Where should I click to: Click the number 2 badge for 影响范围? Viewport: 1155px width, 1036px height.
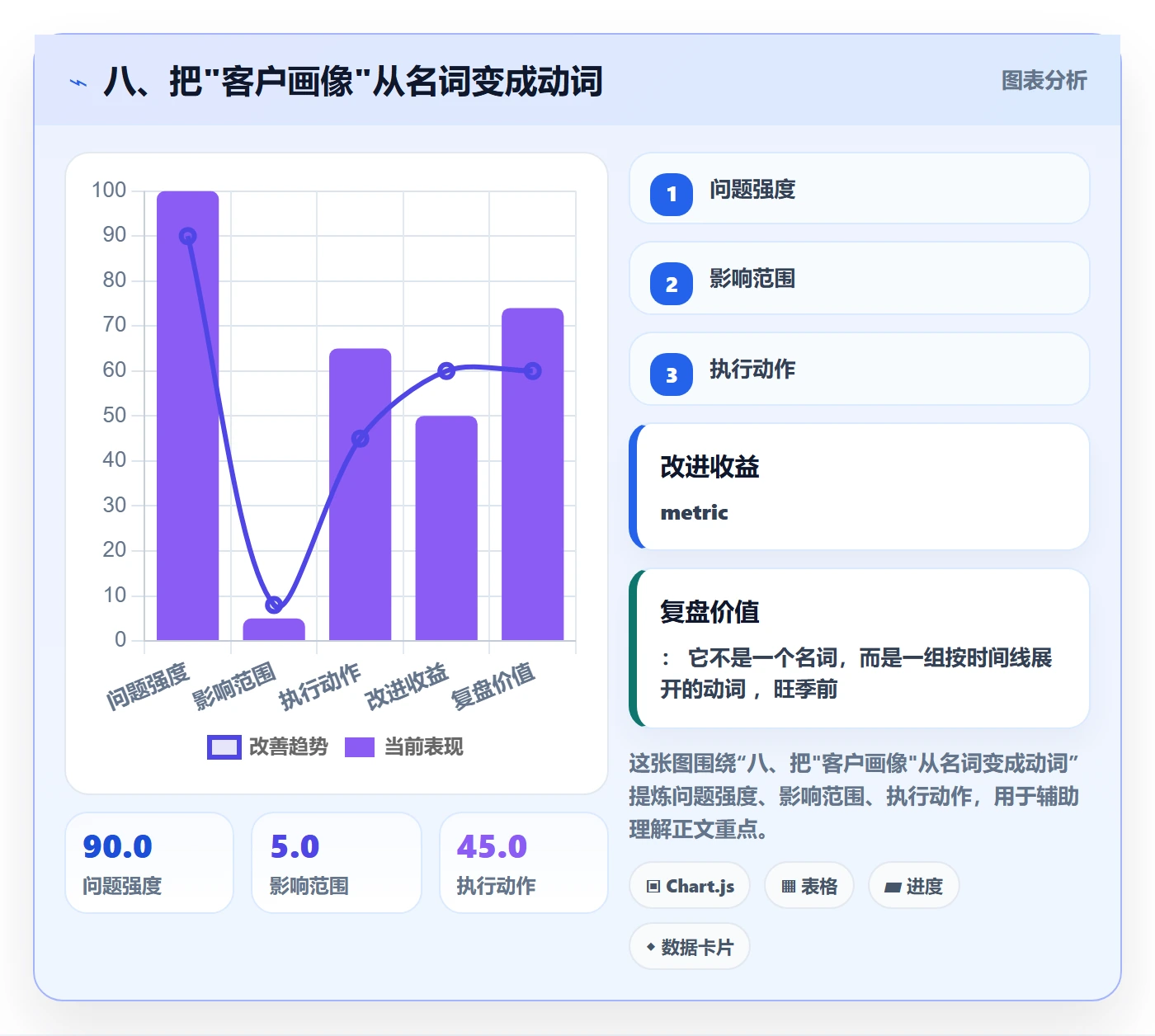(x=672, y=284)
